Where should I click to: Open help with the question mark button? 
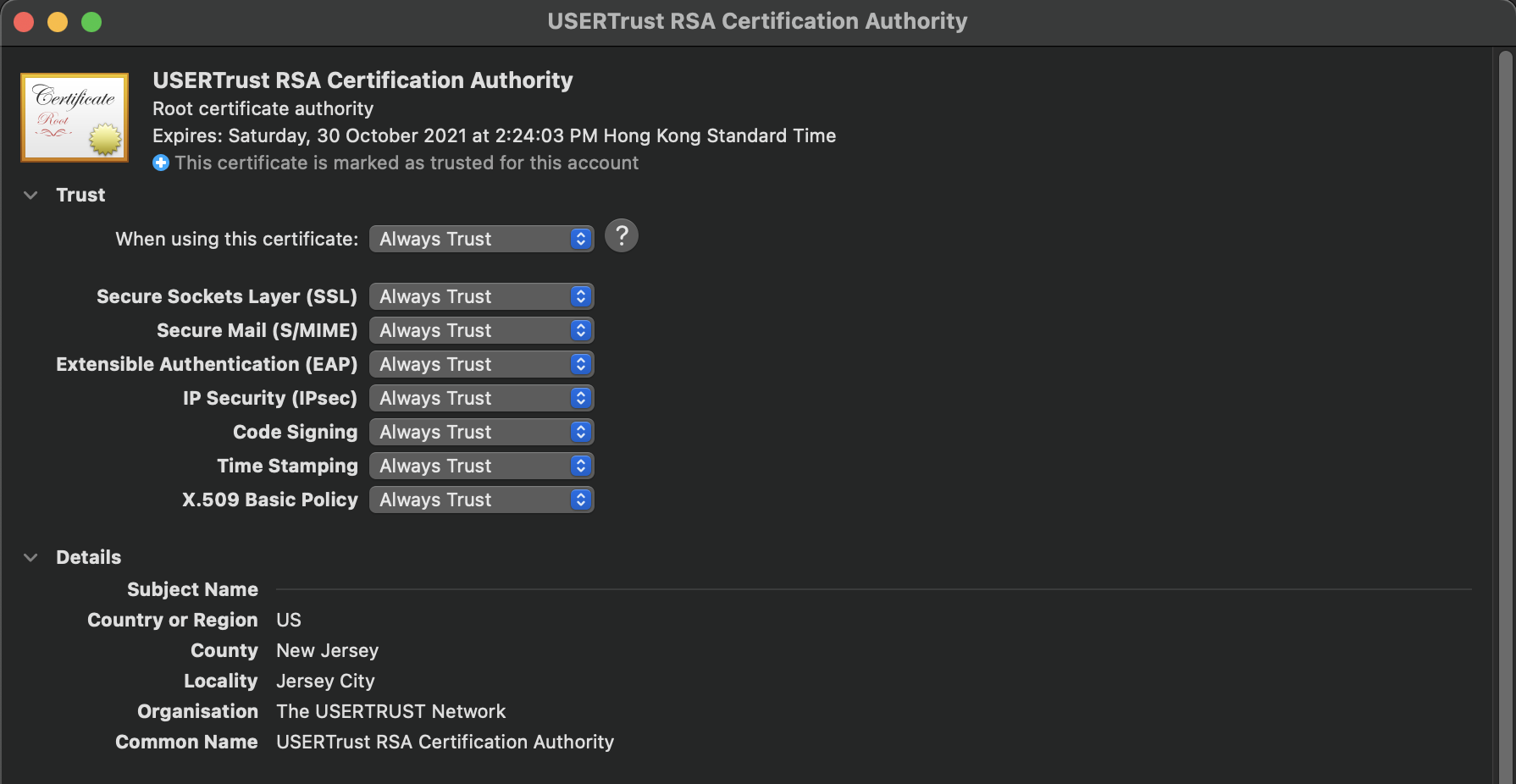point(622,236)
